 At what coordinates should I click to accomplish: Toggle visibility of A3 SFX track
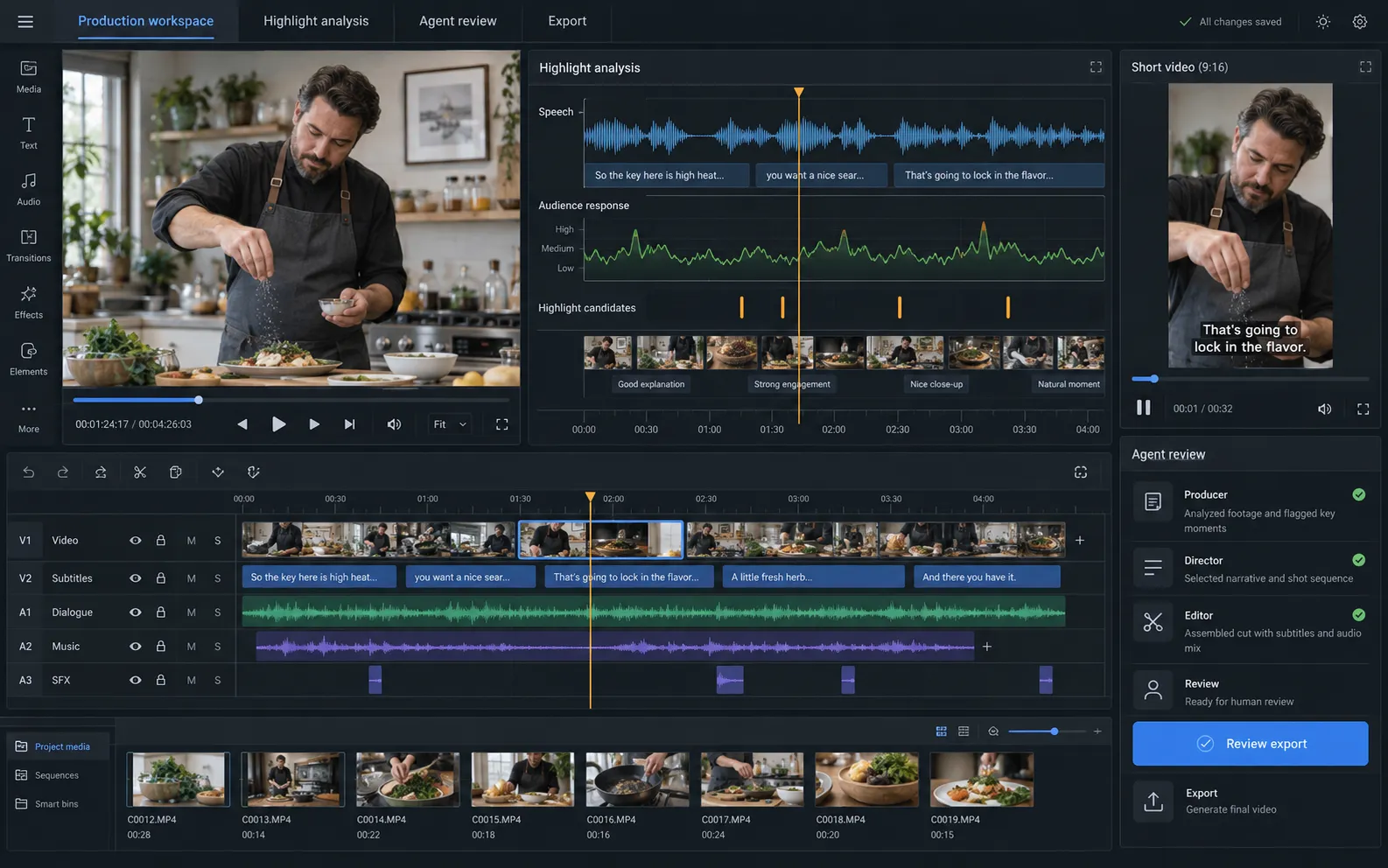click(x=136, y=680)
